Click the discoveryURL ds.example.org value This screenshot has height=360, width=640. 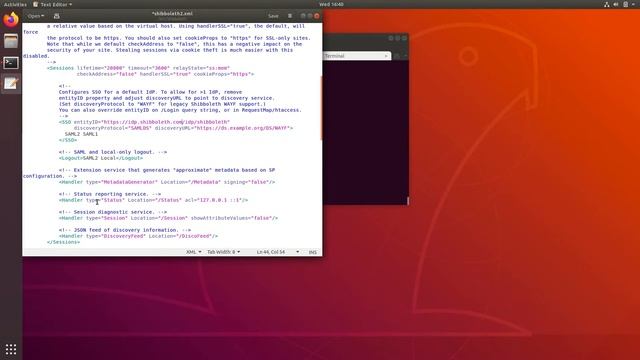point(242,128)
